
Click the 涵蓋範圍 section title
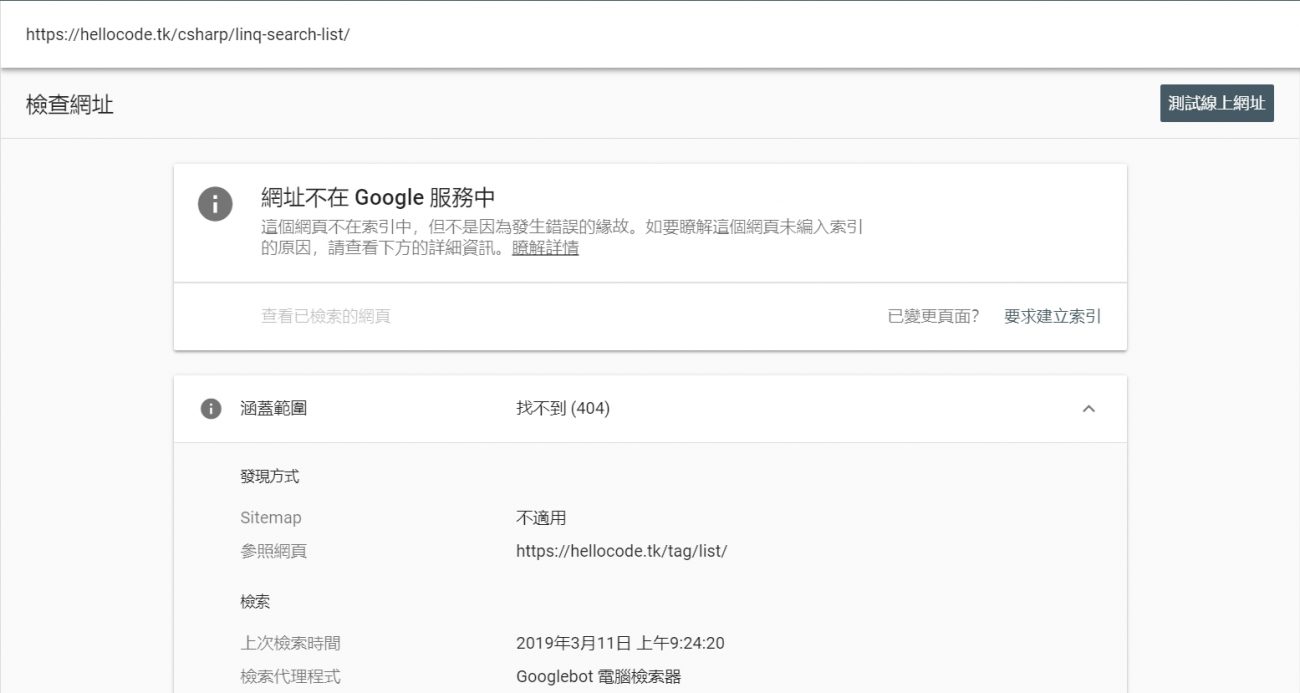[x=274, y=408]
